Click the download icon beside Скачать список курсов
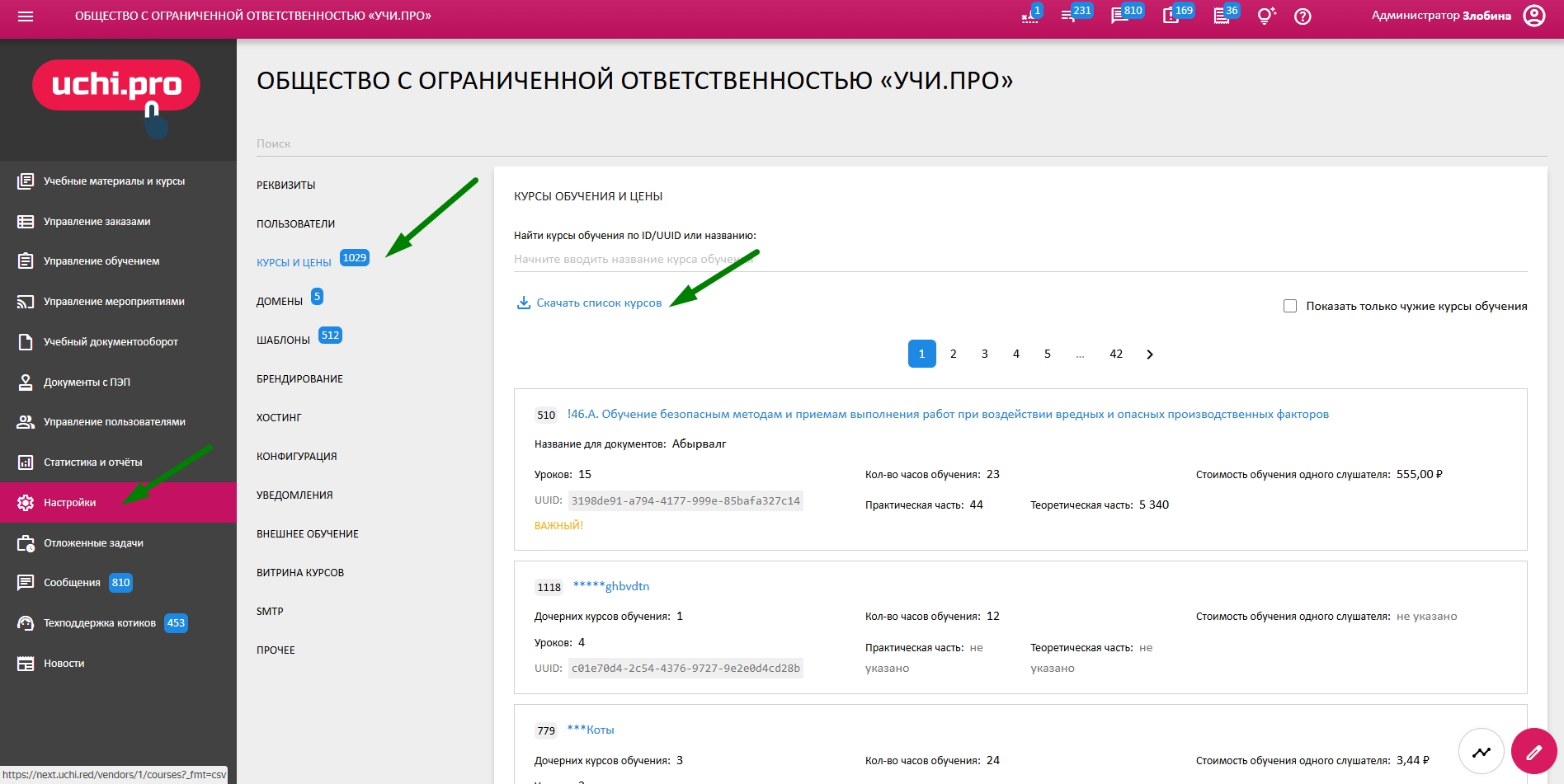 pos(523,303)
